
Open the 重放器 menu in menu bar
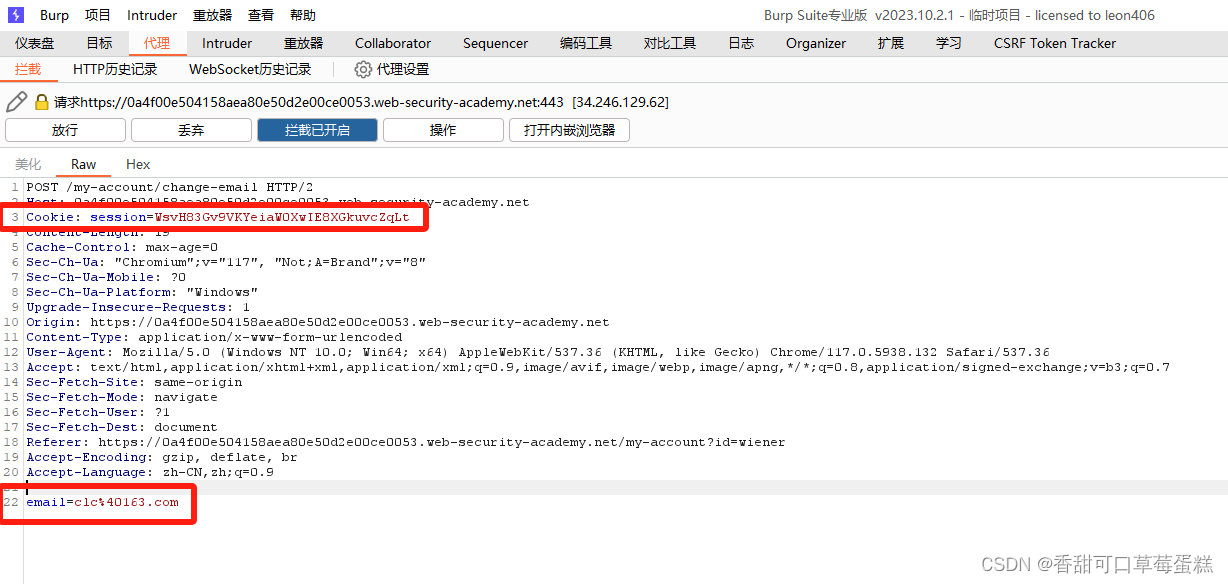pos(213,15)
